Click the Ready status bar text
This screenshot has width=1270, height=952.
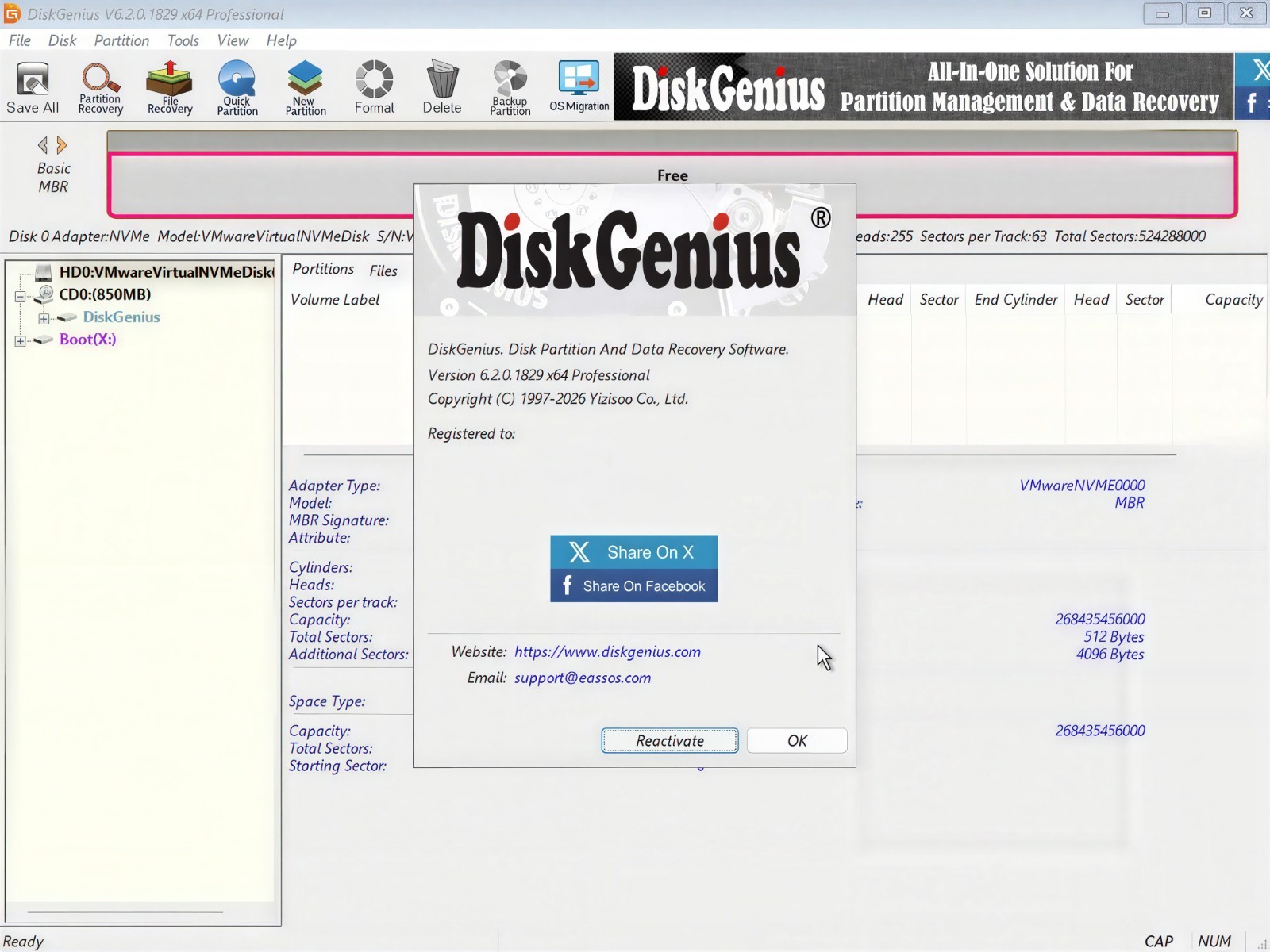pos(23,941)
